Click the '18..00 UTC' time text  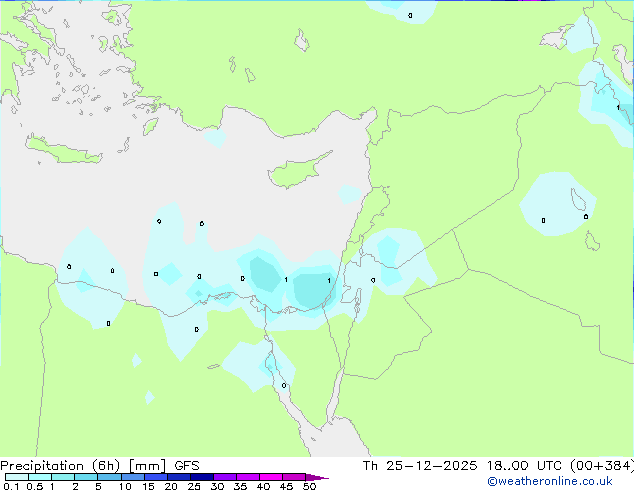[x=525, y=466]
